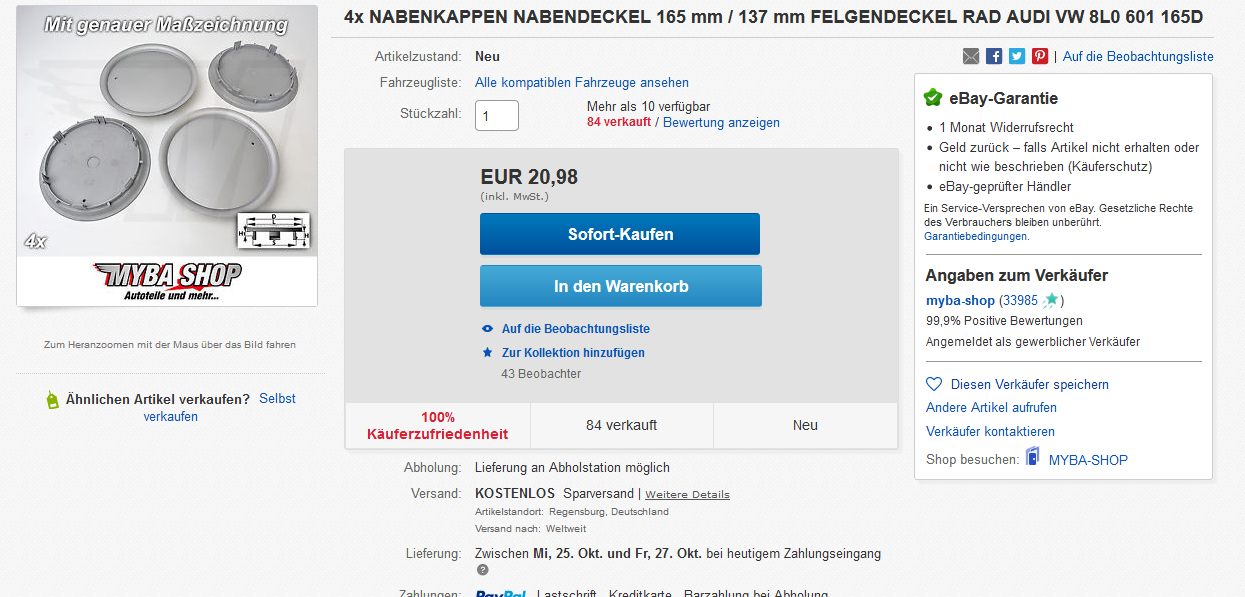Share listing via email envelope icon

(971, 56)
